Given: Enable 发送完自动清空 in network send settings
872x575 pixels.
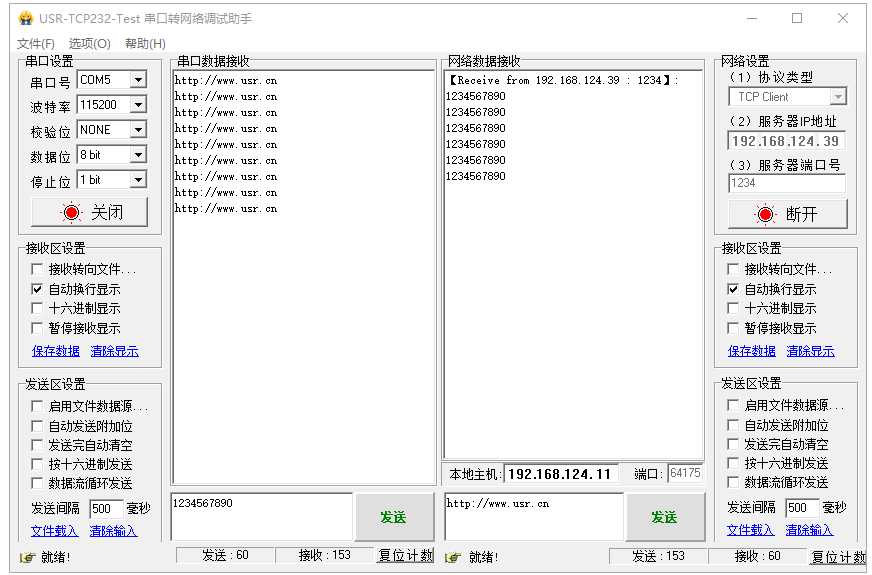Looking at the screenshot, I should pos(733,444).
